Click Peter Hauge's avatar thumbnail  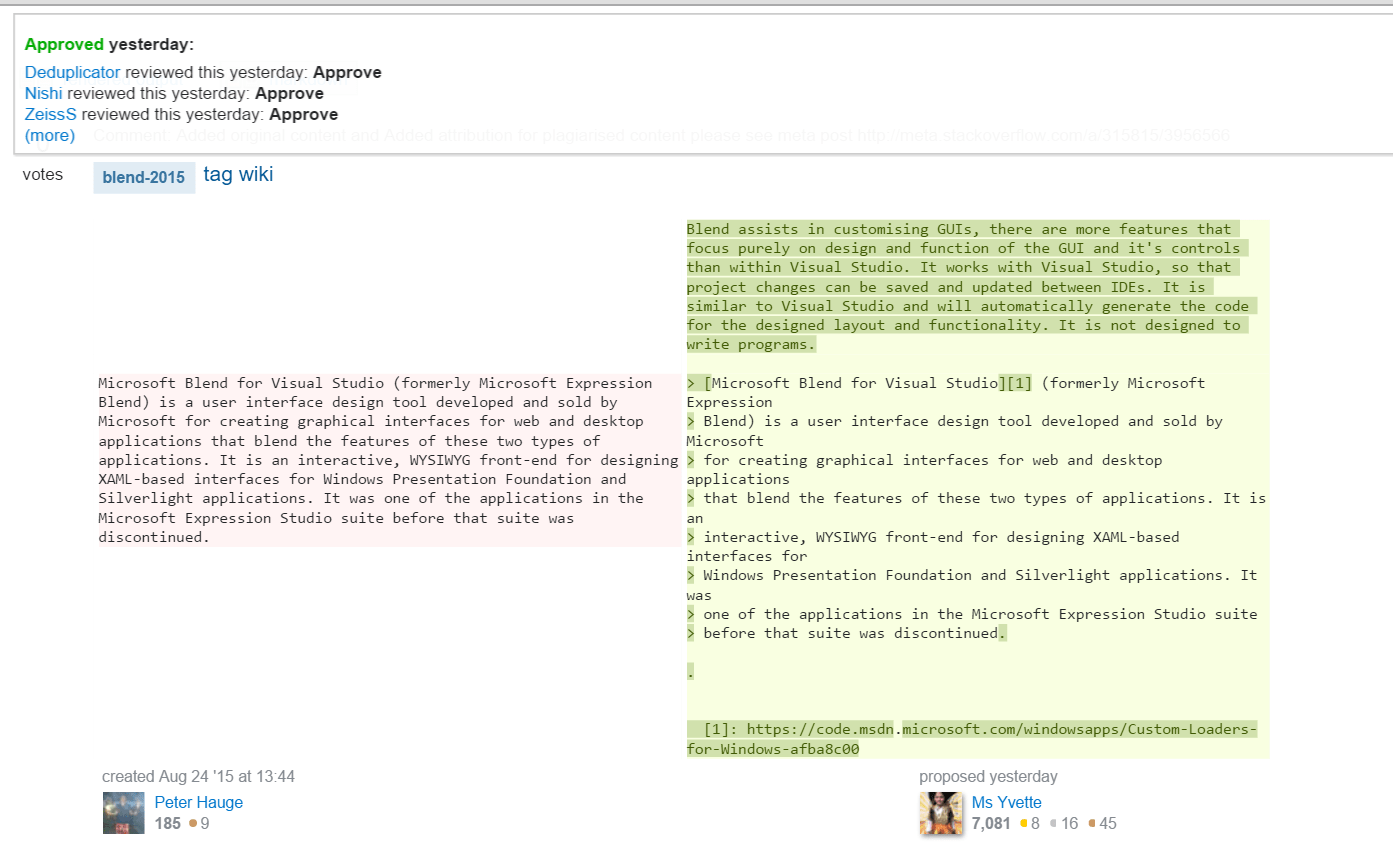coord(123,813)
